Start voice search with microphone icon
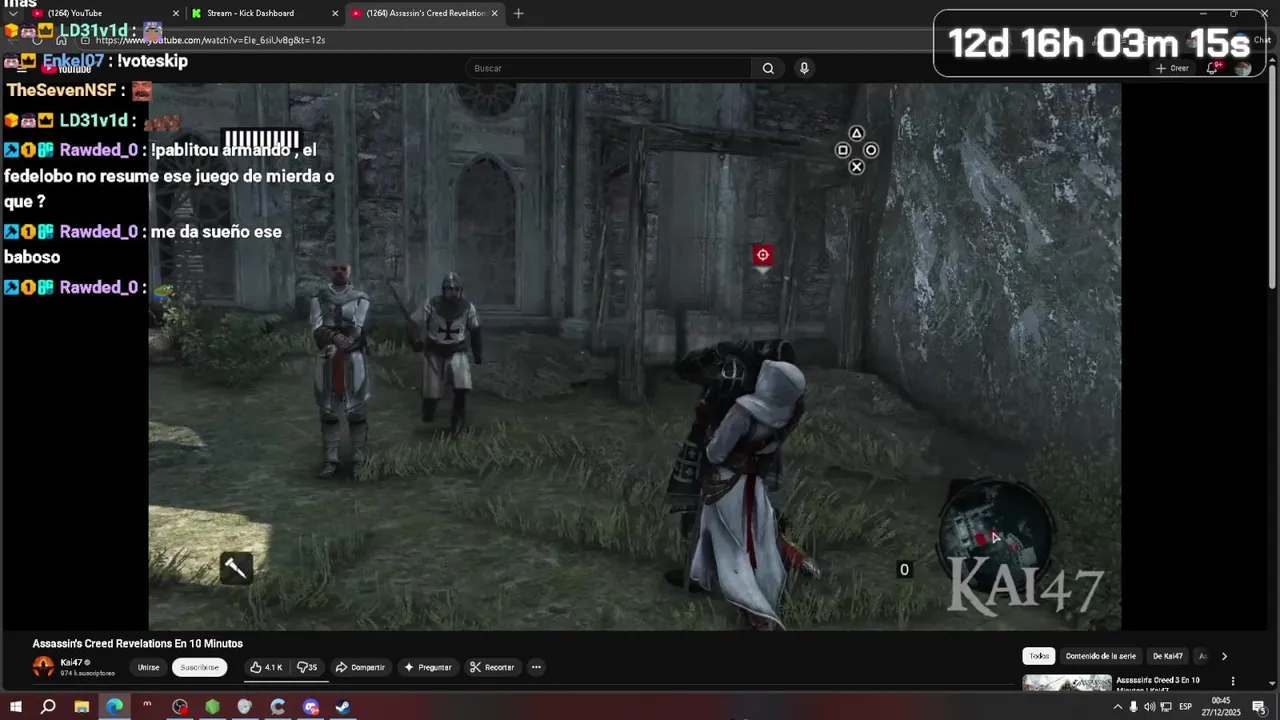 [804, 68]
